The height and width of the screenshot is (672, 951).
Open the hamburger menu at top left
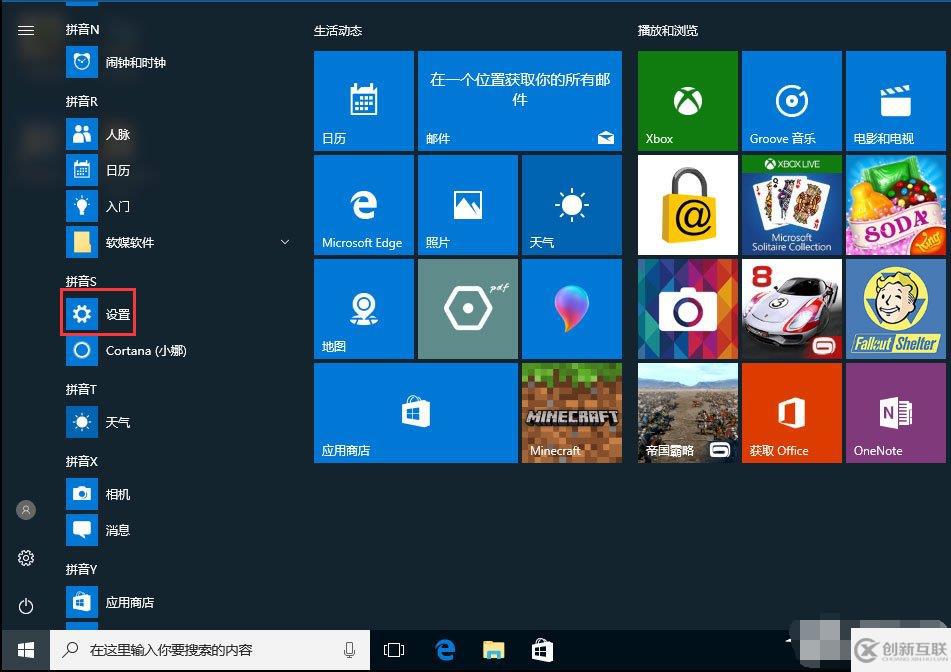25,30
